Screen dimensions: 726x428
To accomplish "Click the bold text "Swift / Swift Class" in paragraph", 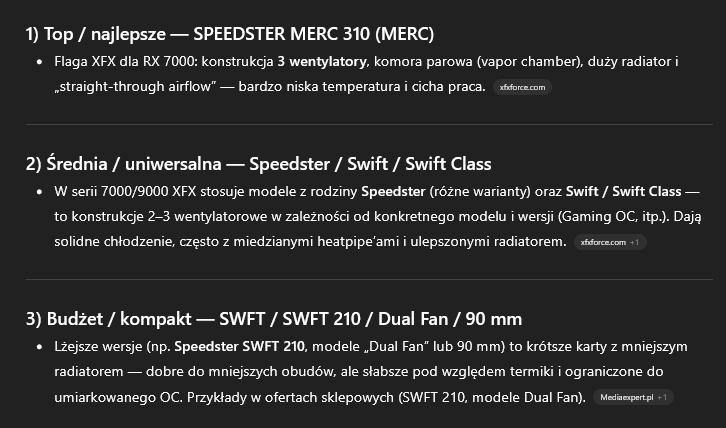I will click(x=623, y=191).
